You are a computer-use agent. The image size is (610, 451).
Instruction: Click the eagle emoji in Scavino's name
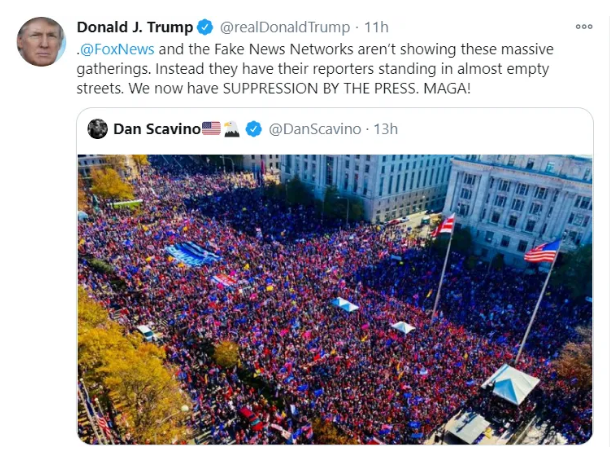(231, 129)
